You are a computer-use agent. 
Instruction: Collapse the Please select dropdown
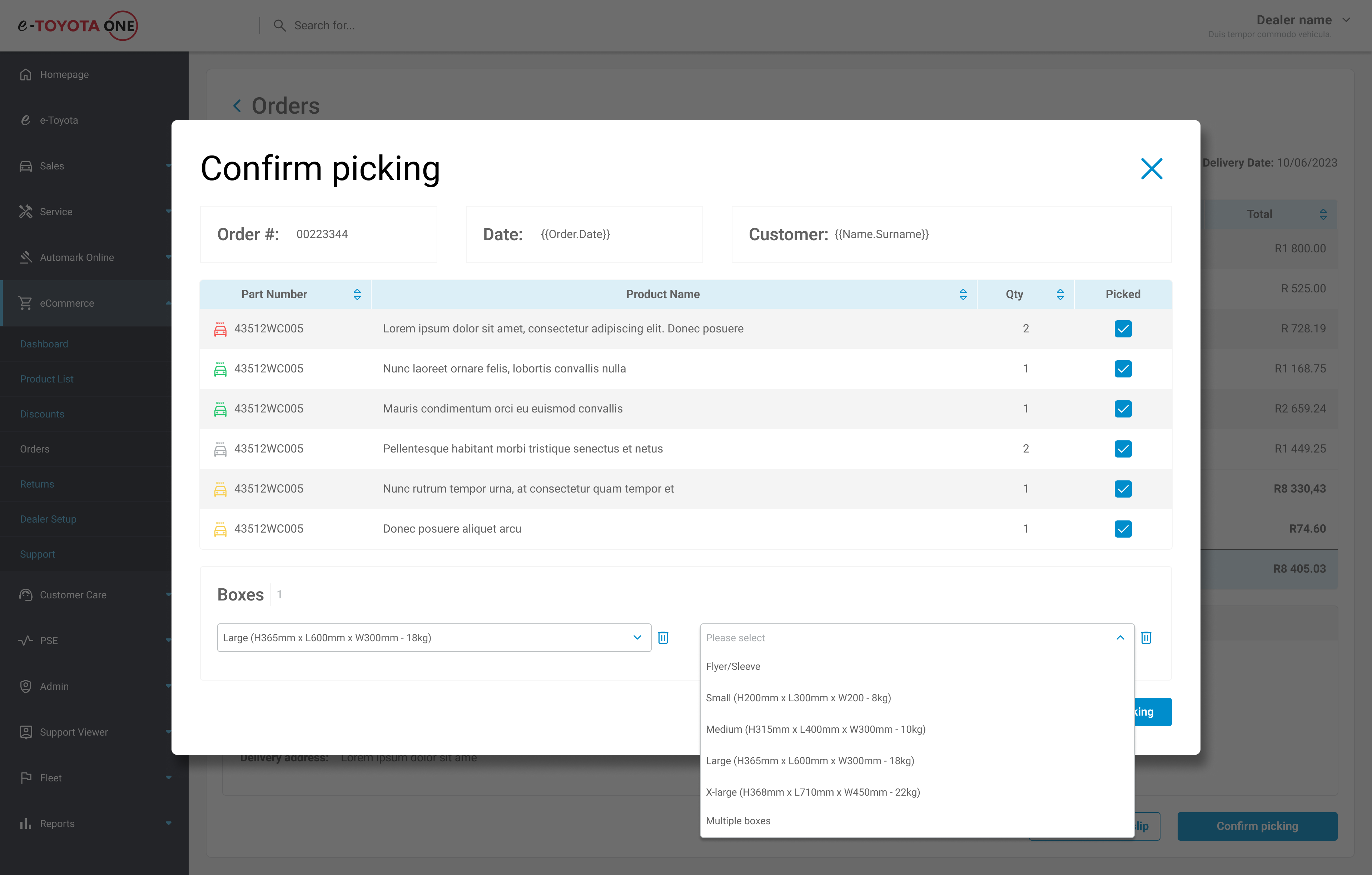tap(1120, 637)
